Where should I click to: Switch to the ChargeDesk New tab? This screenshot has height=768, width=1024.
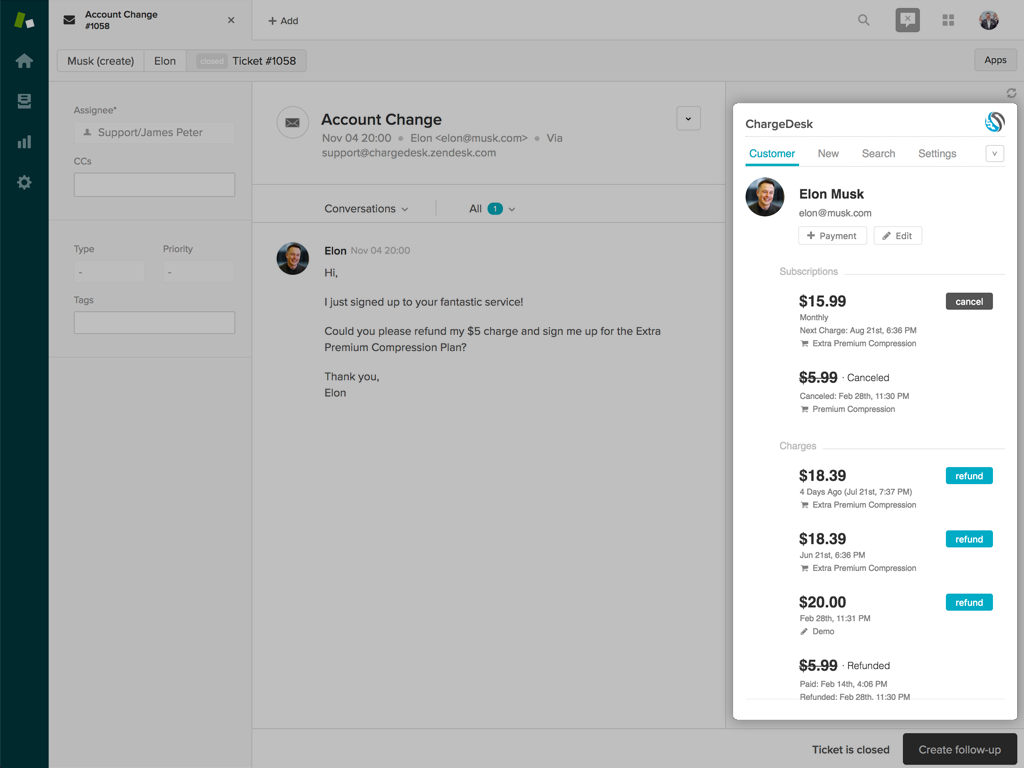click(828, 154)
